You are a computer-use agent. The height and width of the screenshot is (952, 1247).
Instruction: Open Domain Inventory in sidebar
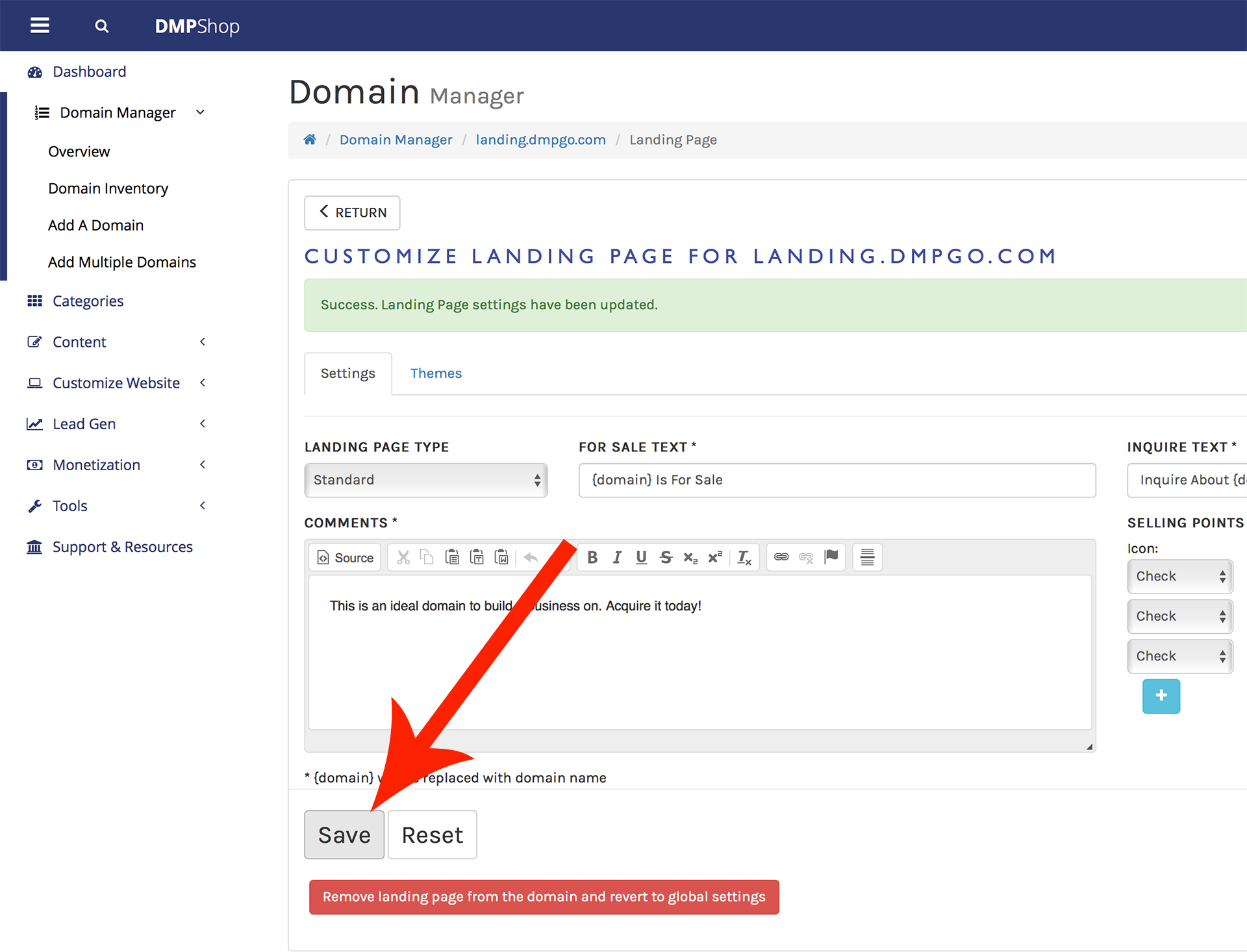tap(108, 188)
